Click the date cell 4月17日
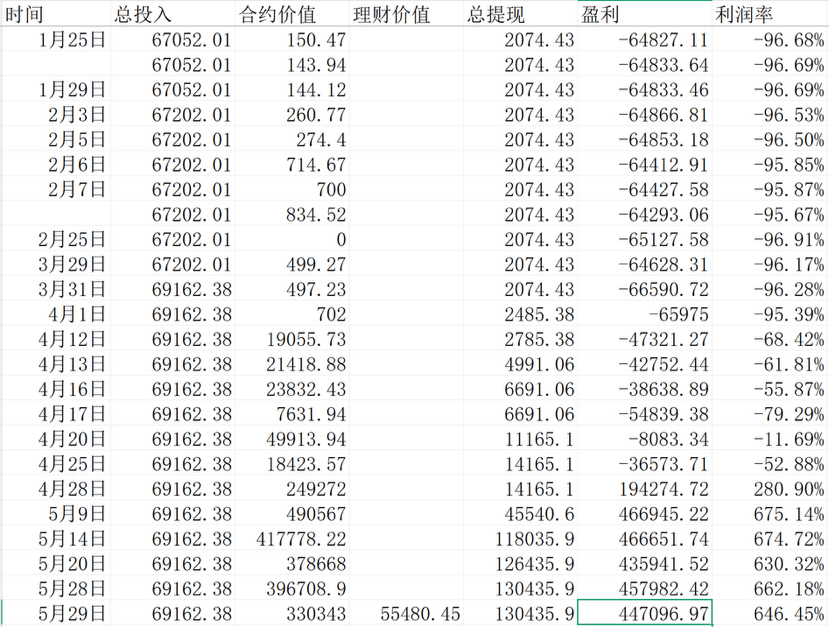The height and width of the screenshot is (627, 829). point(55,413)
